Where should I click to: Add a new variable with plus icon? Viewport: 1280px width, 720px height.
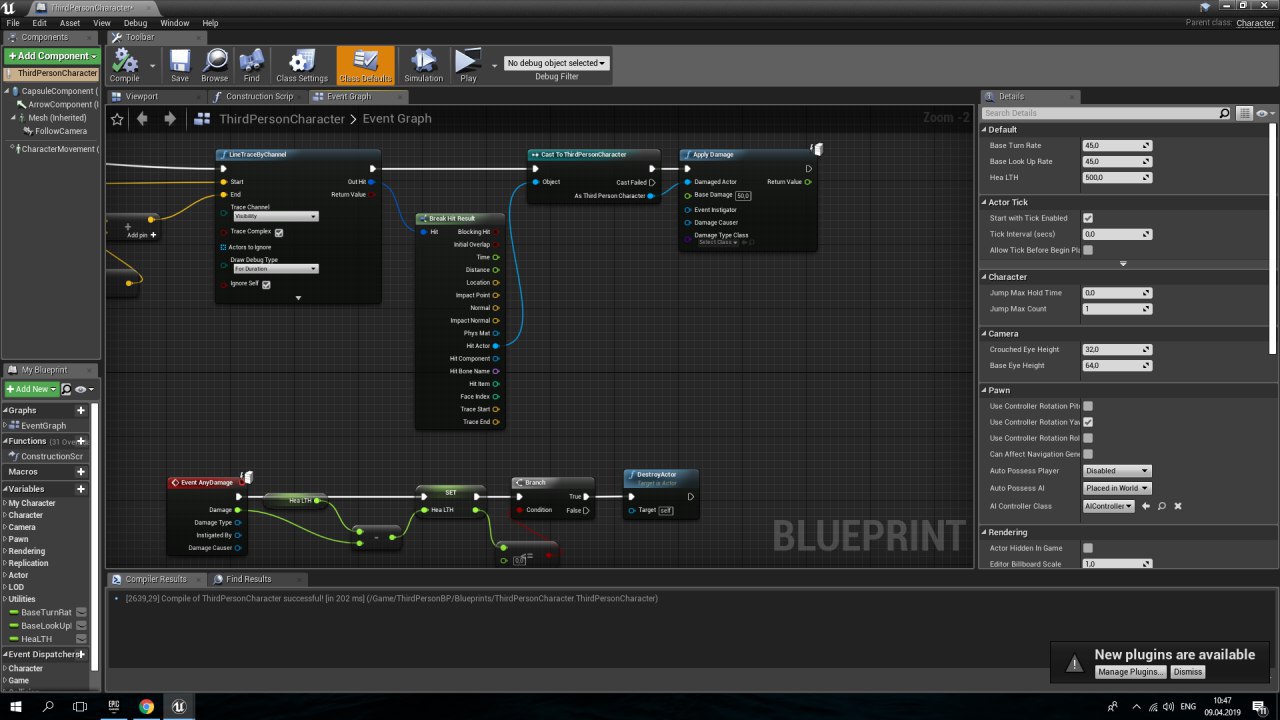tap(81, 489)
